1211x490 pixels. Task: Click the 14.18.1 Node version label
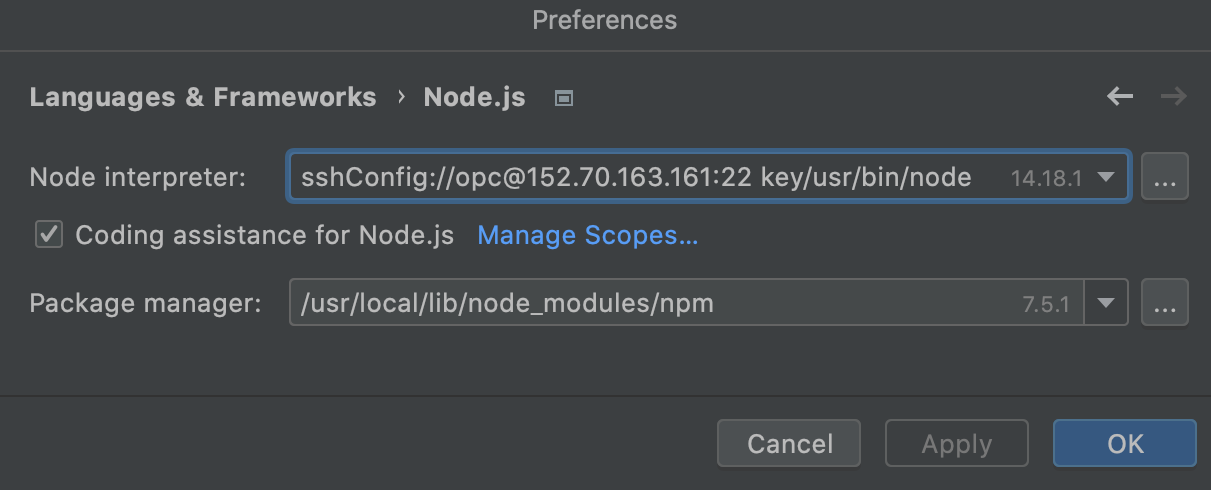coord(1047,179)
